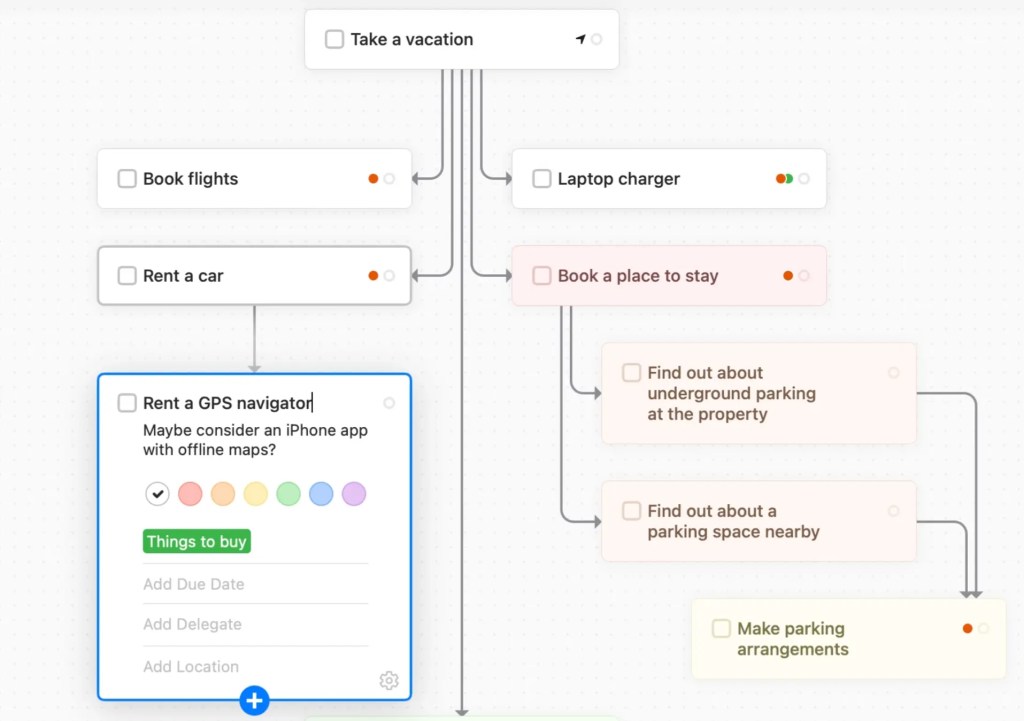Check off Rent a GPS navigator
This screenshot has height=721, width=1024.
[x=127, y=403]
